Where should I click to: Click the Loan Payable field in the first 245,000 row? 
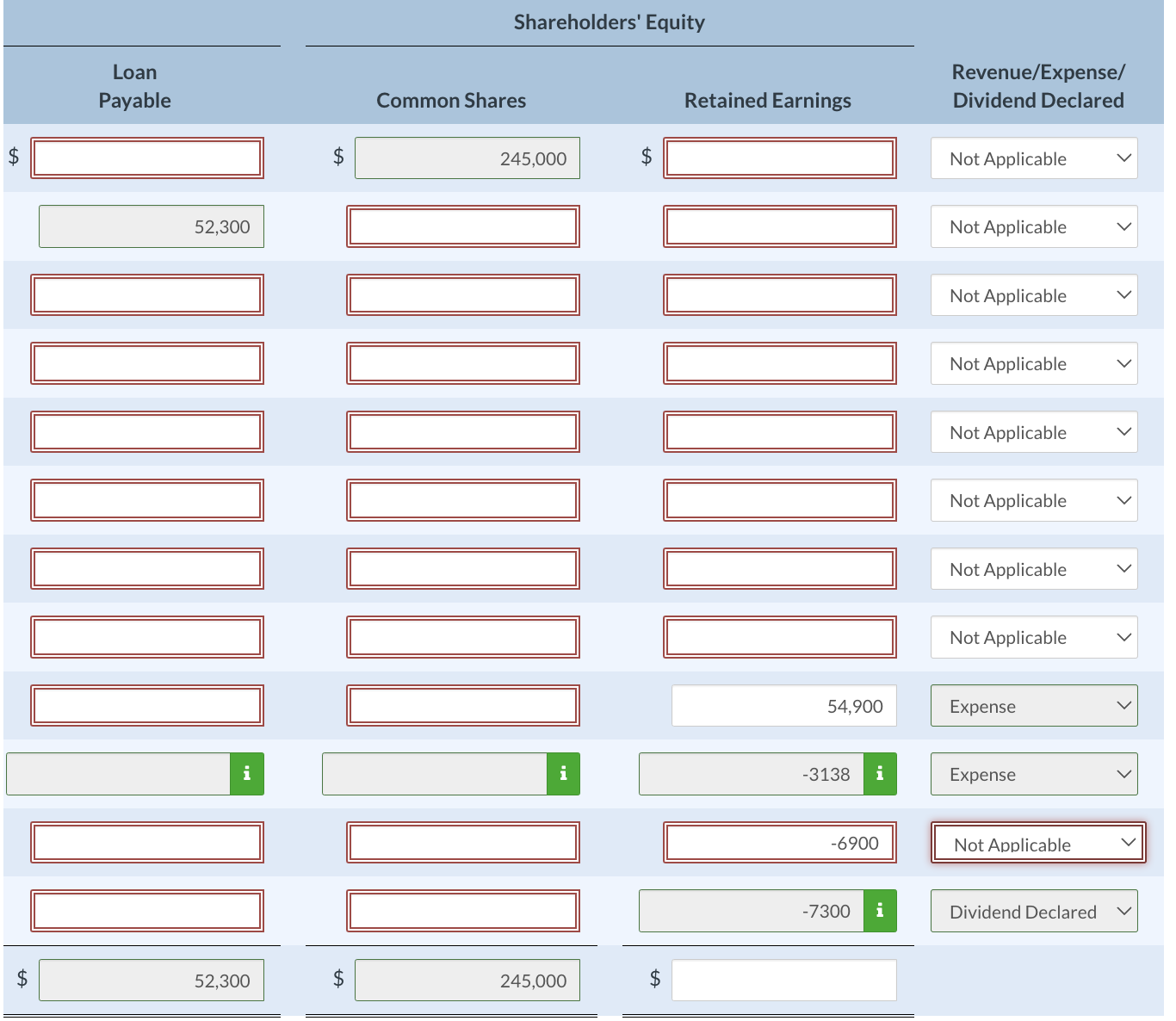click(x=147, y=158)
